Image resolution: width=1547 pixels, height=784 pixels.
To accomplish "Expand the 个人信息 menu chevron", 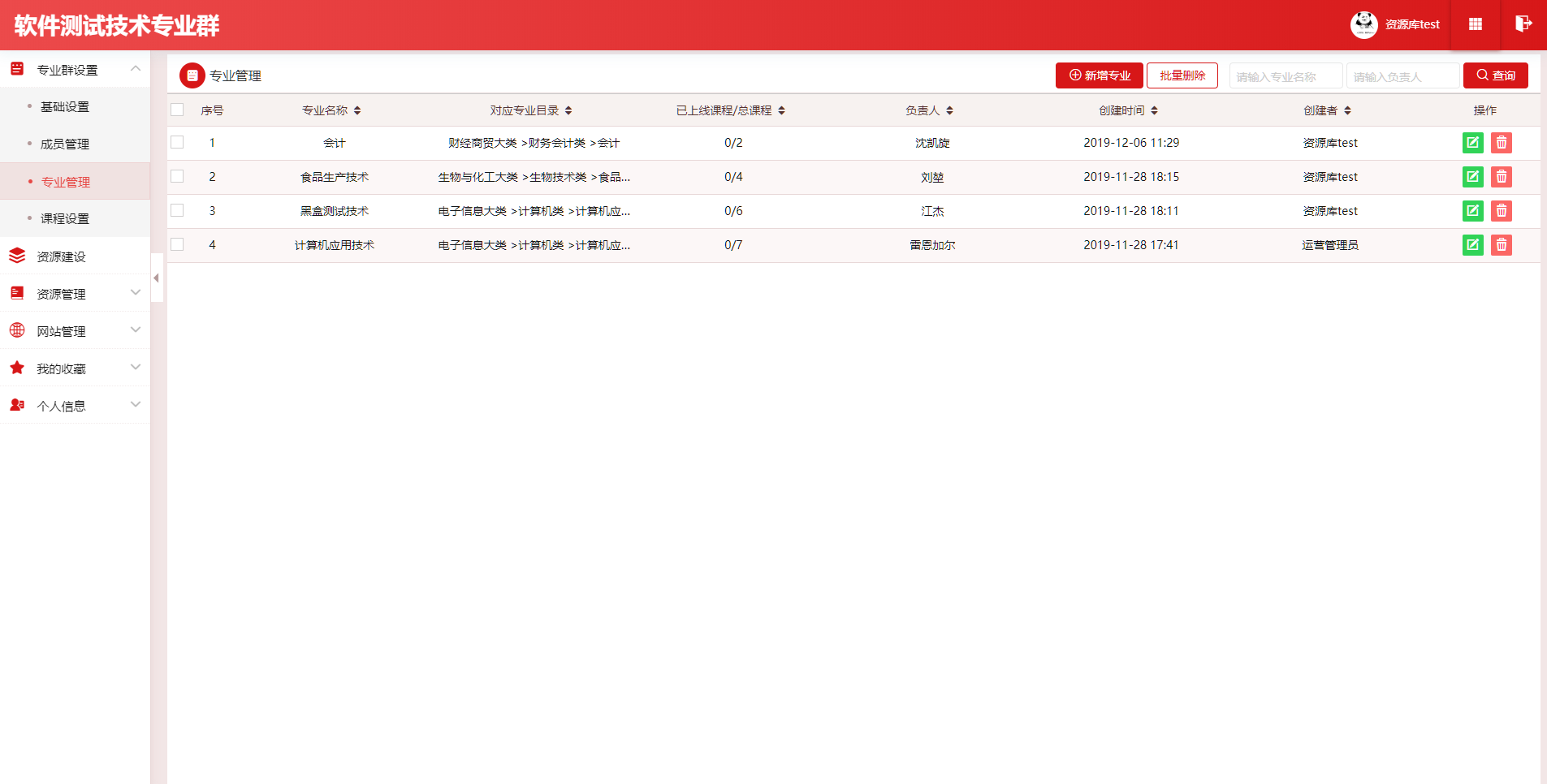I will pyautogui.click(x=136, y=404).
